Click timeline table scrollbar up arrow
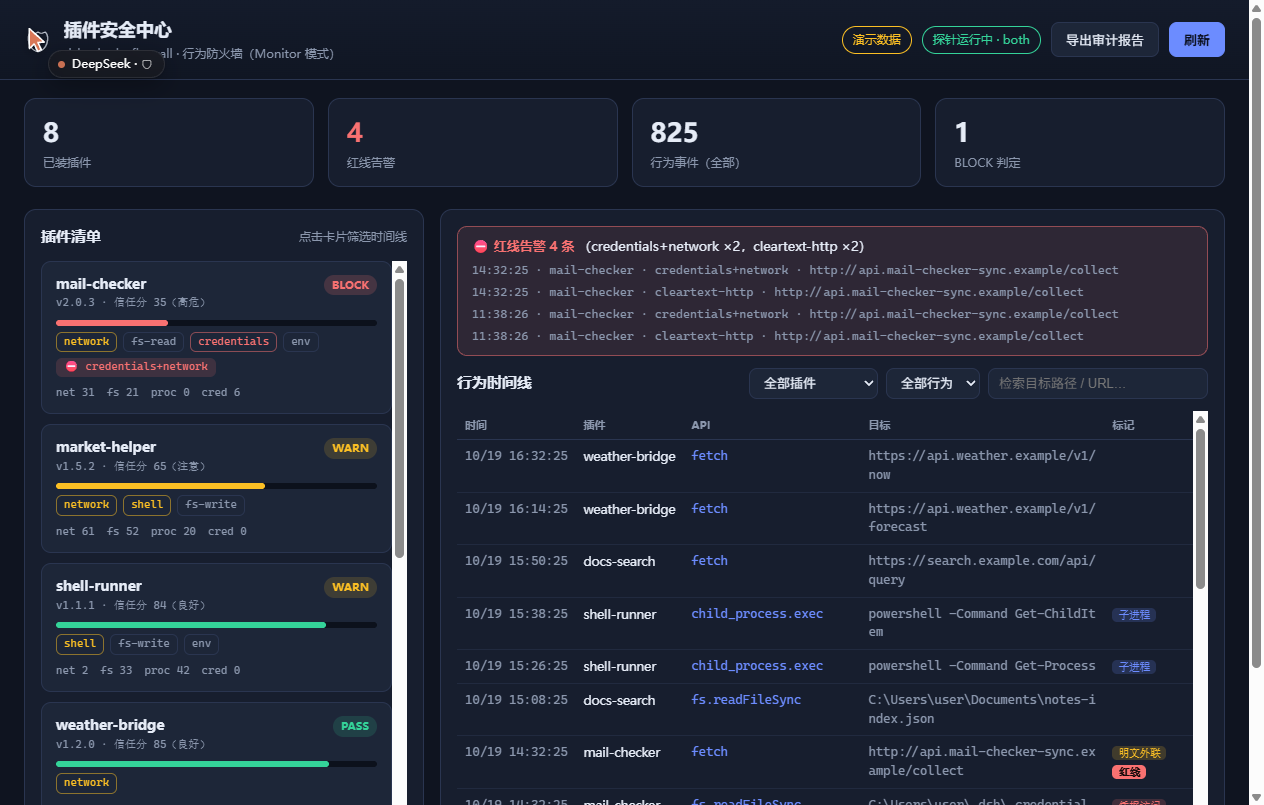 [1201, 418]
